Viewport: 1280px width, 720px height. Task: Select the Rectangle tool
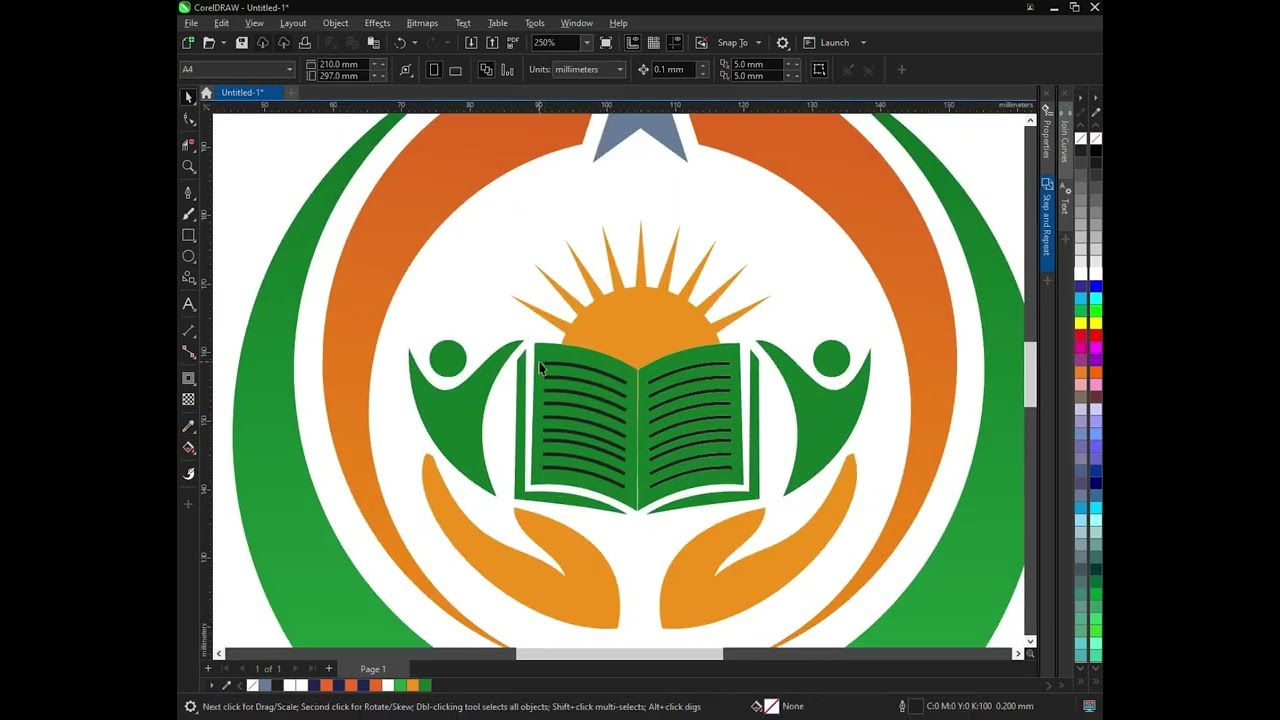pyautogui.click(x=188, y=236)
